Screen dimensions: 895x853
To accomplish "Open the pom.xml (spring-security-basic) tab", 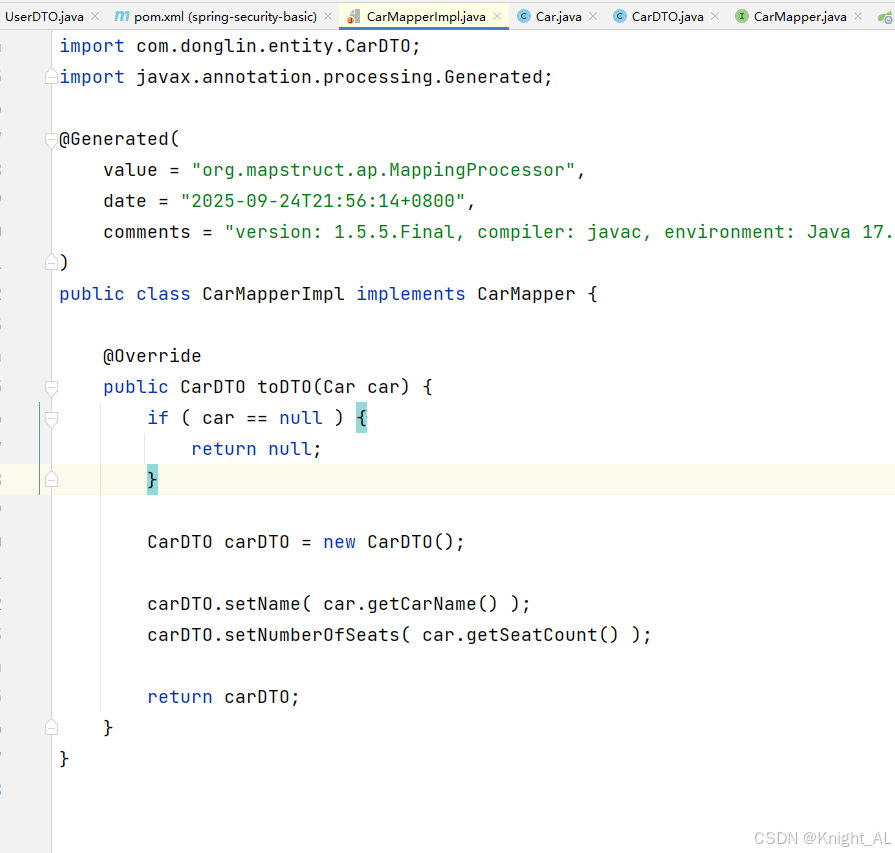I will [225, 17].
